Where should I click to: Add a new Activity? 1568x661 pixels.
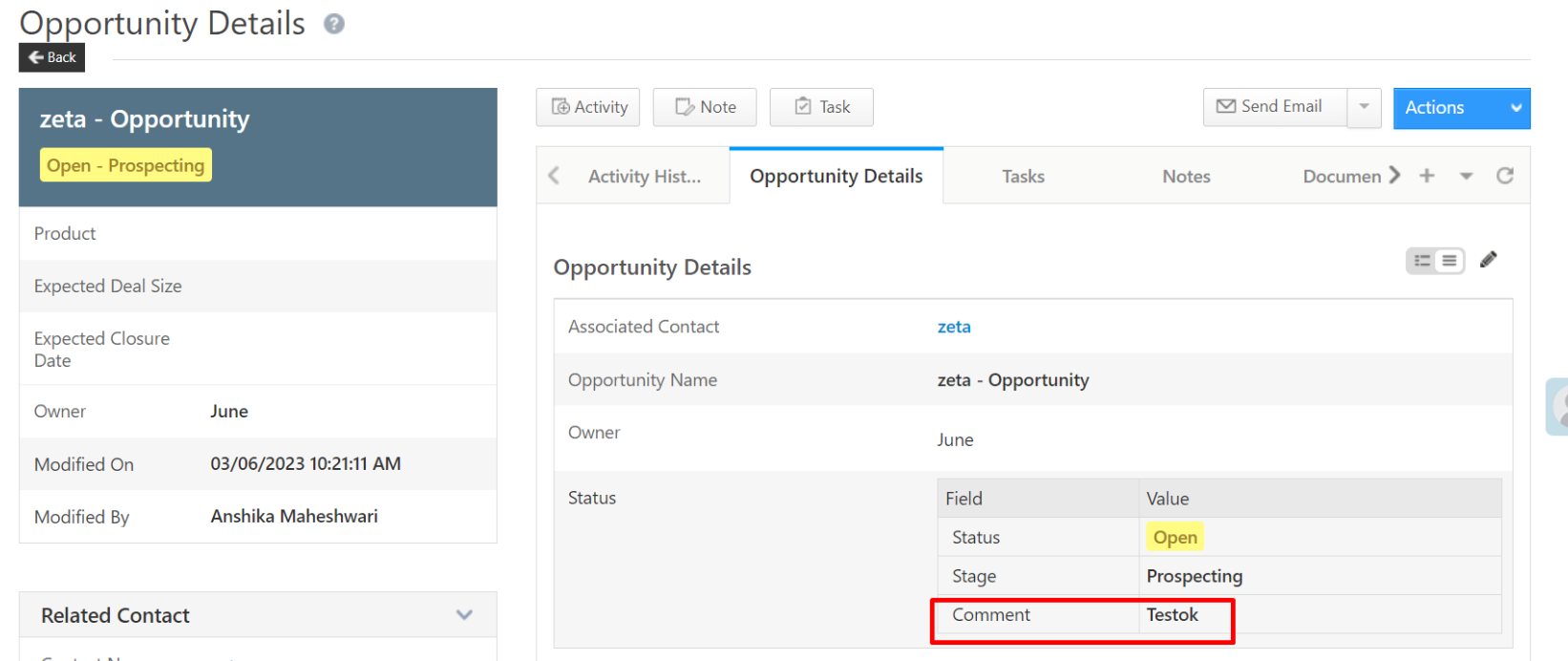tap(588, 107)
